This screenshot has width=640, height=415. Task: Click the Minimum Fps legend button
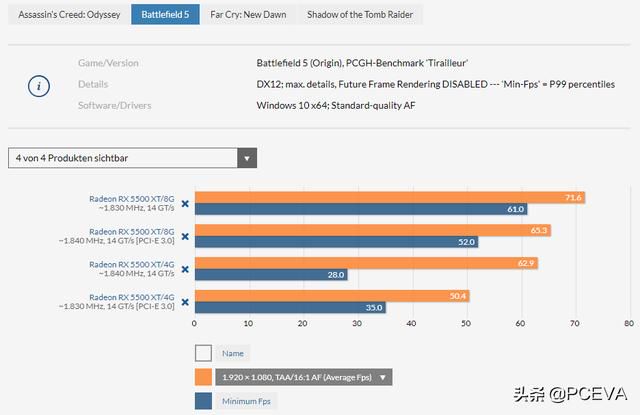pyautogui.click(x=246, y=401)
